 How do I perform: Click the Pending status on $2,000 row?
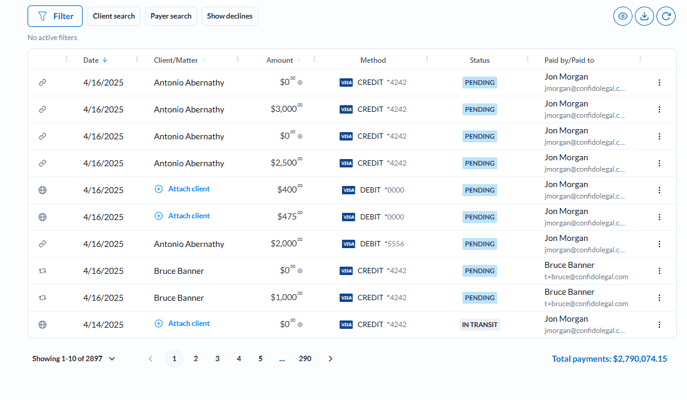479,244
